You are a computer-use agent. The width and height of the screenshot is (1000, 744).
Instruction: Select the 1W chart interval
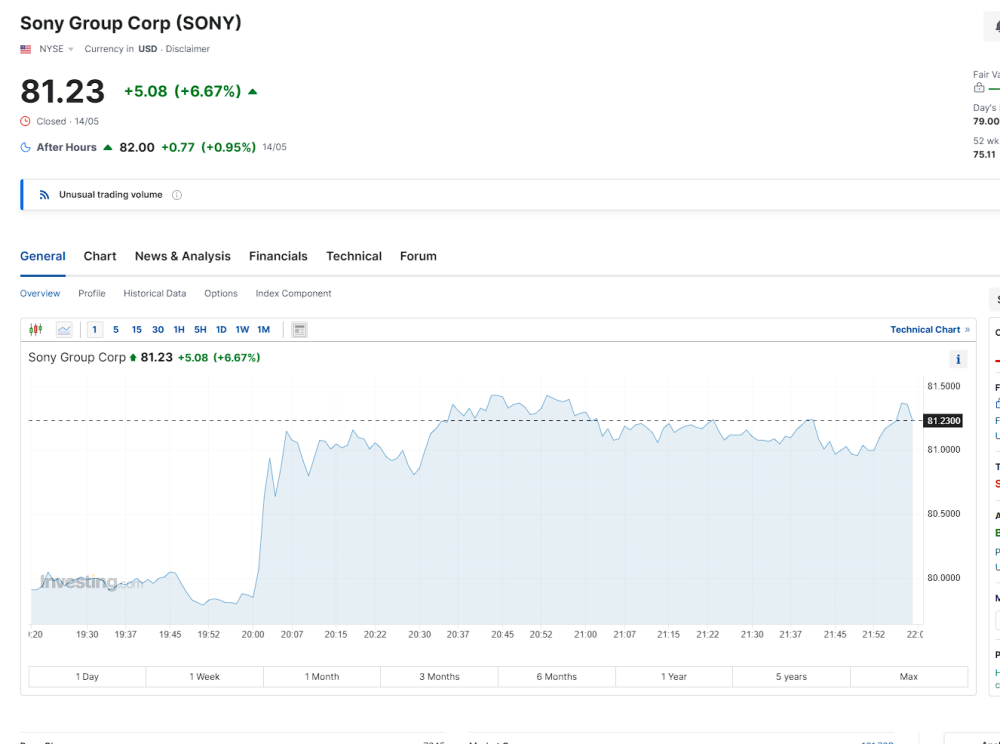[242, 330]
